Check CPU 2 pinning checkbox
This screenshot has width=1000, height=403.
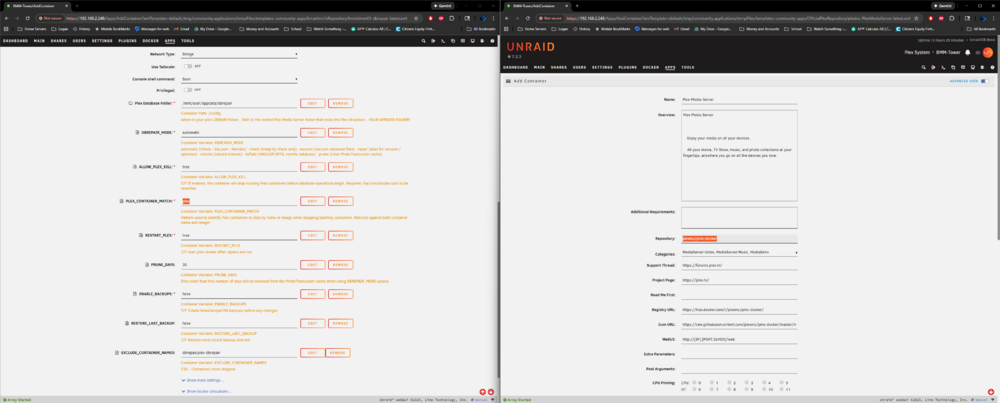pos(728,383)
